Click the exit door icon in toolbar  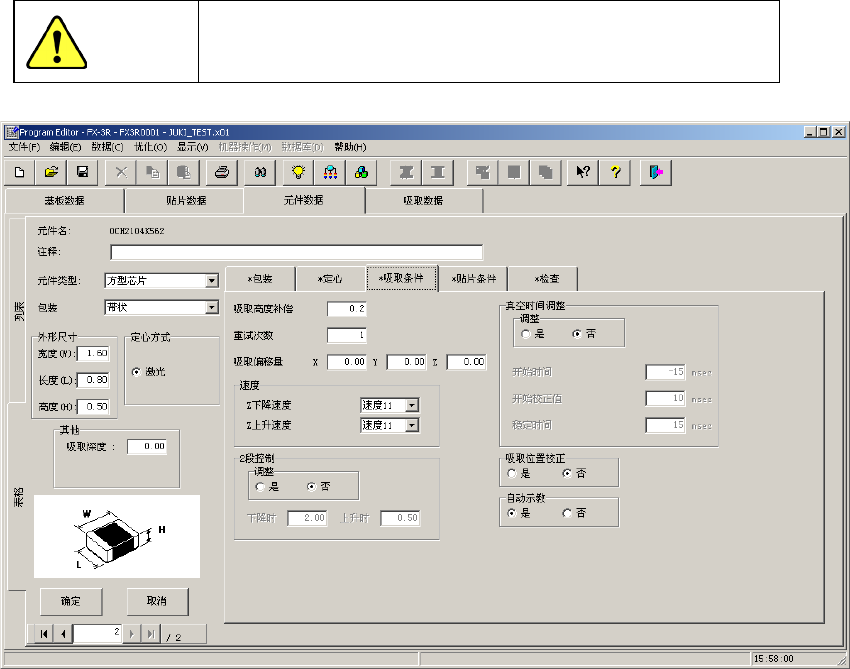point(655,172)
